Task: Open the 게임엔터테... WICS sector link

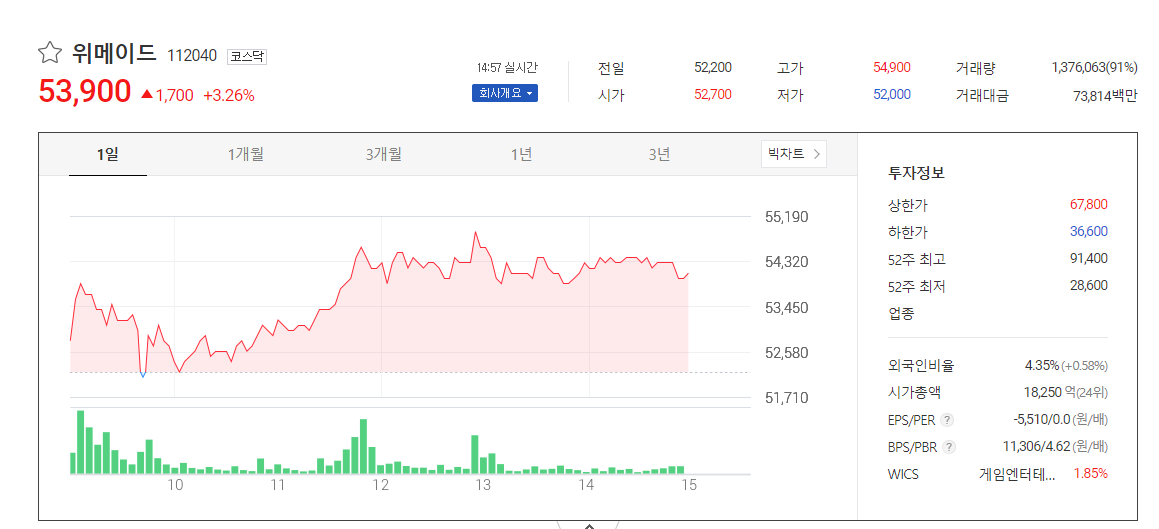Action: 1017,474
